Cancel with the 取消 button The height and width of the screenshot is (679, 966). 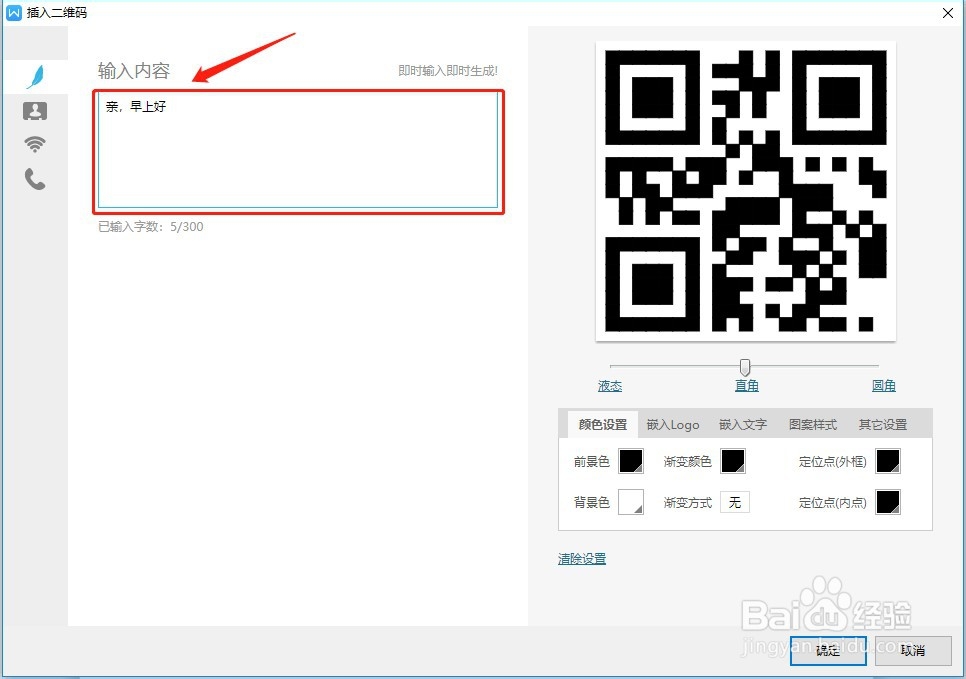click(x=913, y=651)
